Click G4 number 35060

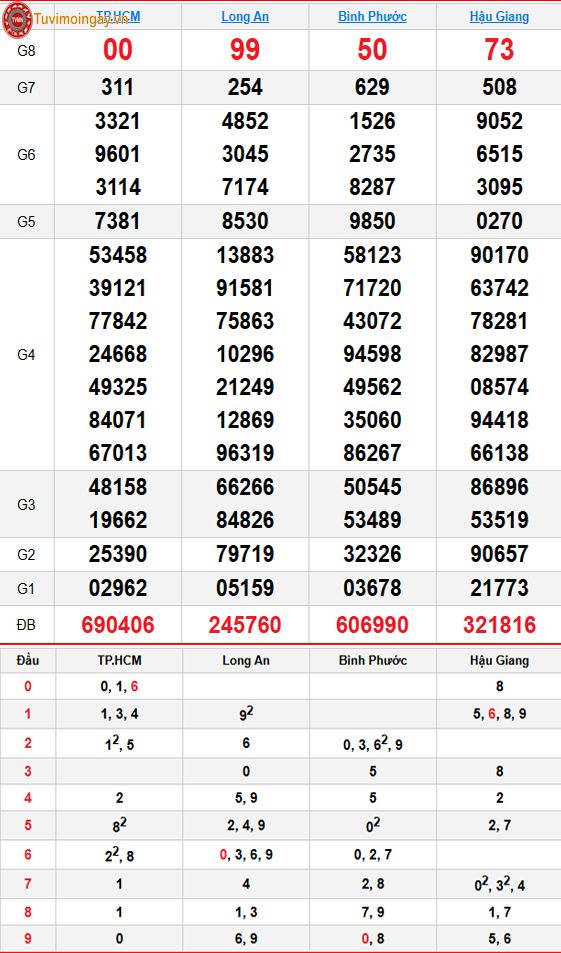372,420
